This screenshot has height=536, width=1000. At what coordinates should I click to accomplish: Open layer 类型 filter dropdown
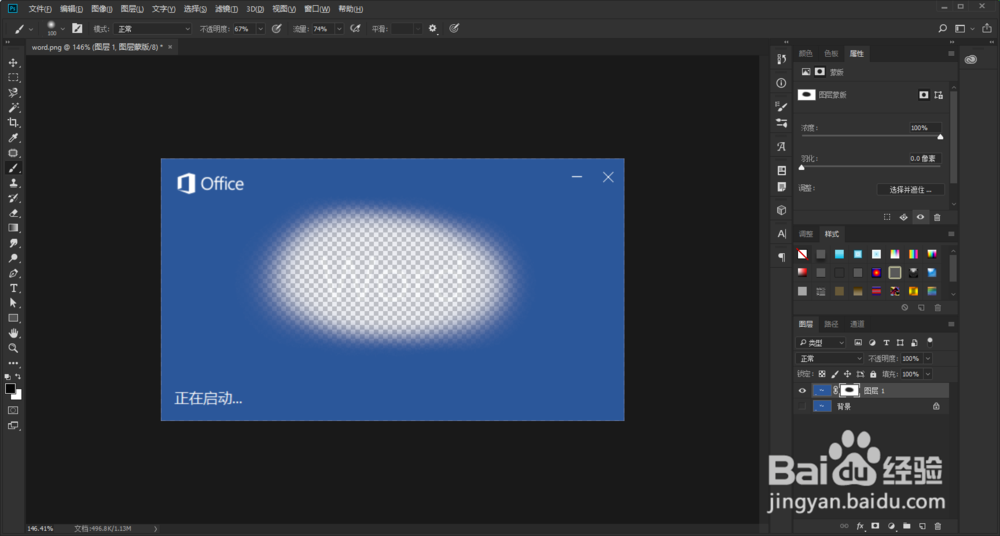coord(822,343)
